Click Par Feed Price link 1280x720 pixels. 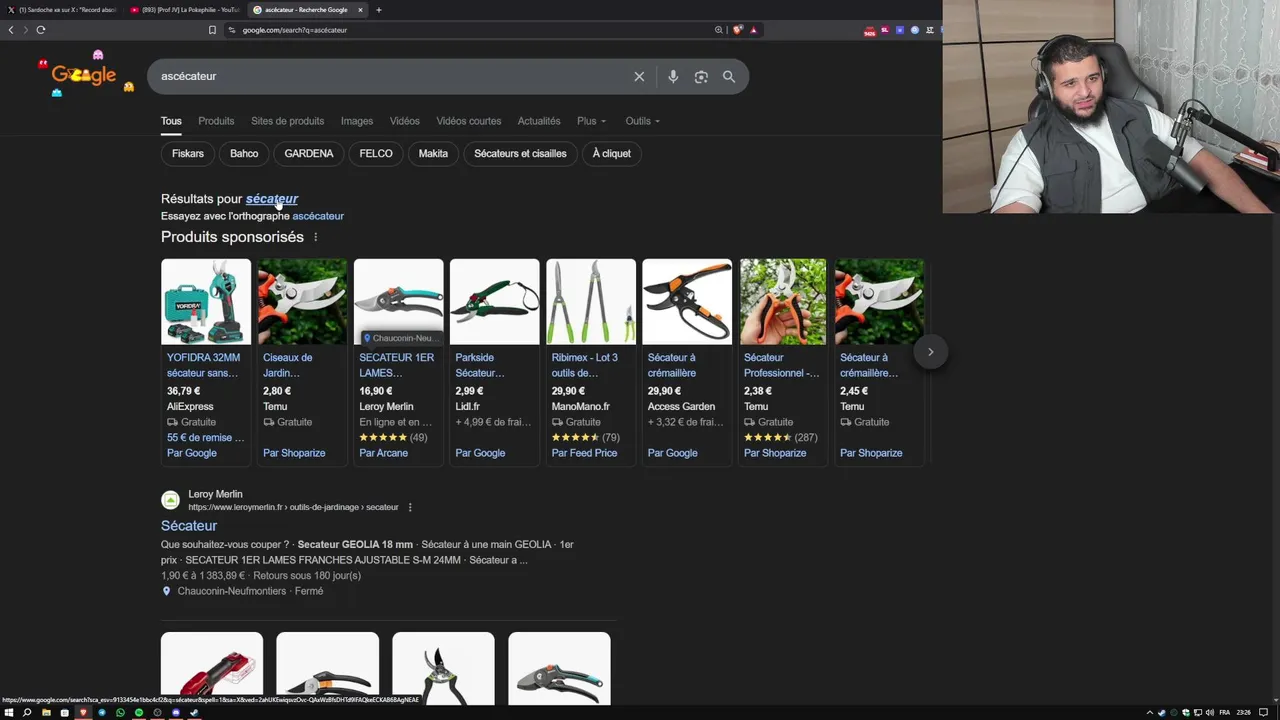click(584, 453)
